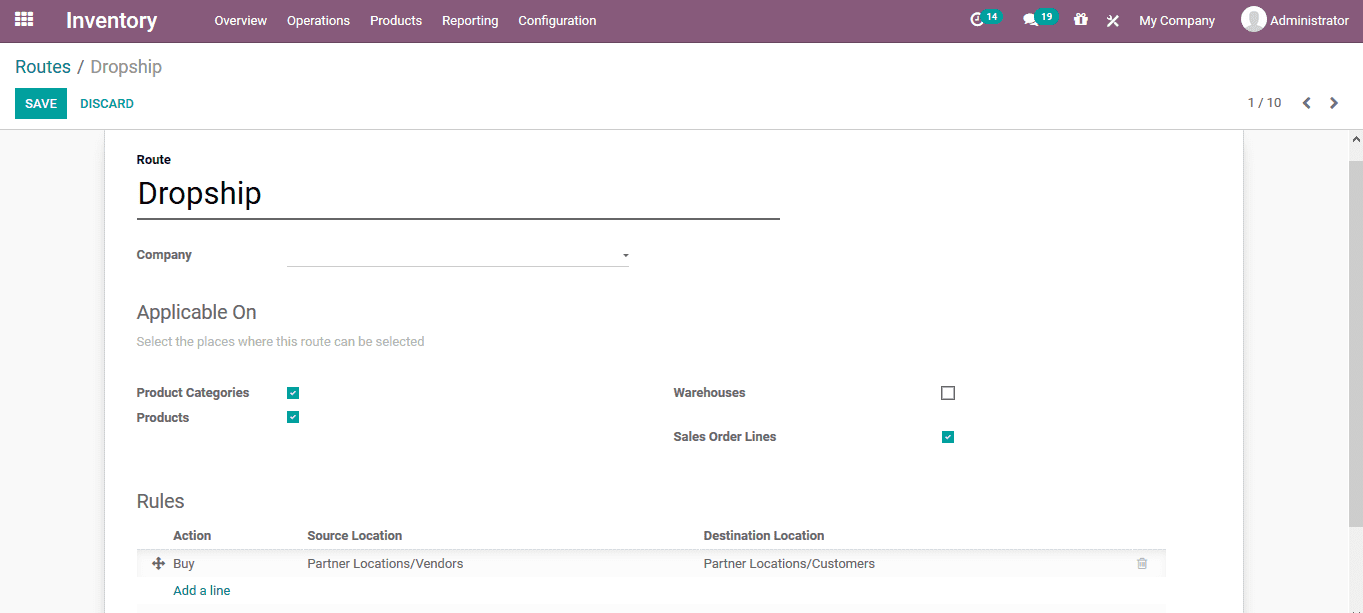The image size is (1363, 613).
Task: Delete the Buy rule using the trash icon
Action: click(1142, 563)
